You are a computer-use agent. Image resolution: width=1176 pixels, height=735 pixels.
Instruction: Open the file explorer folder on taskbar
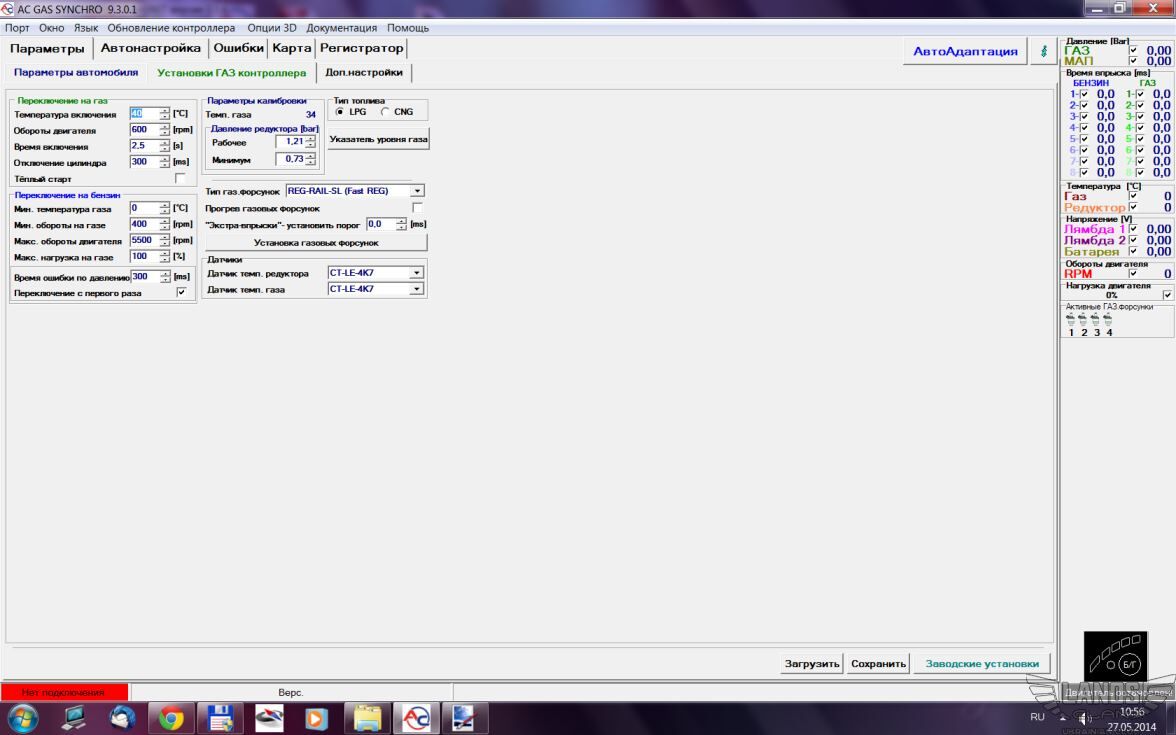coord(367,717)
